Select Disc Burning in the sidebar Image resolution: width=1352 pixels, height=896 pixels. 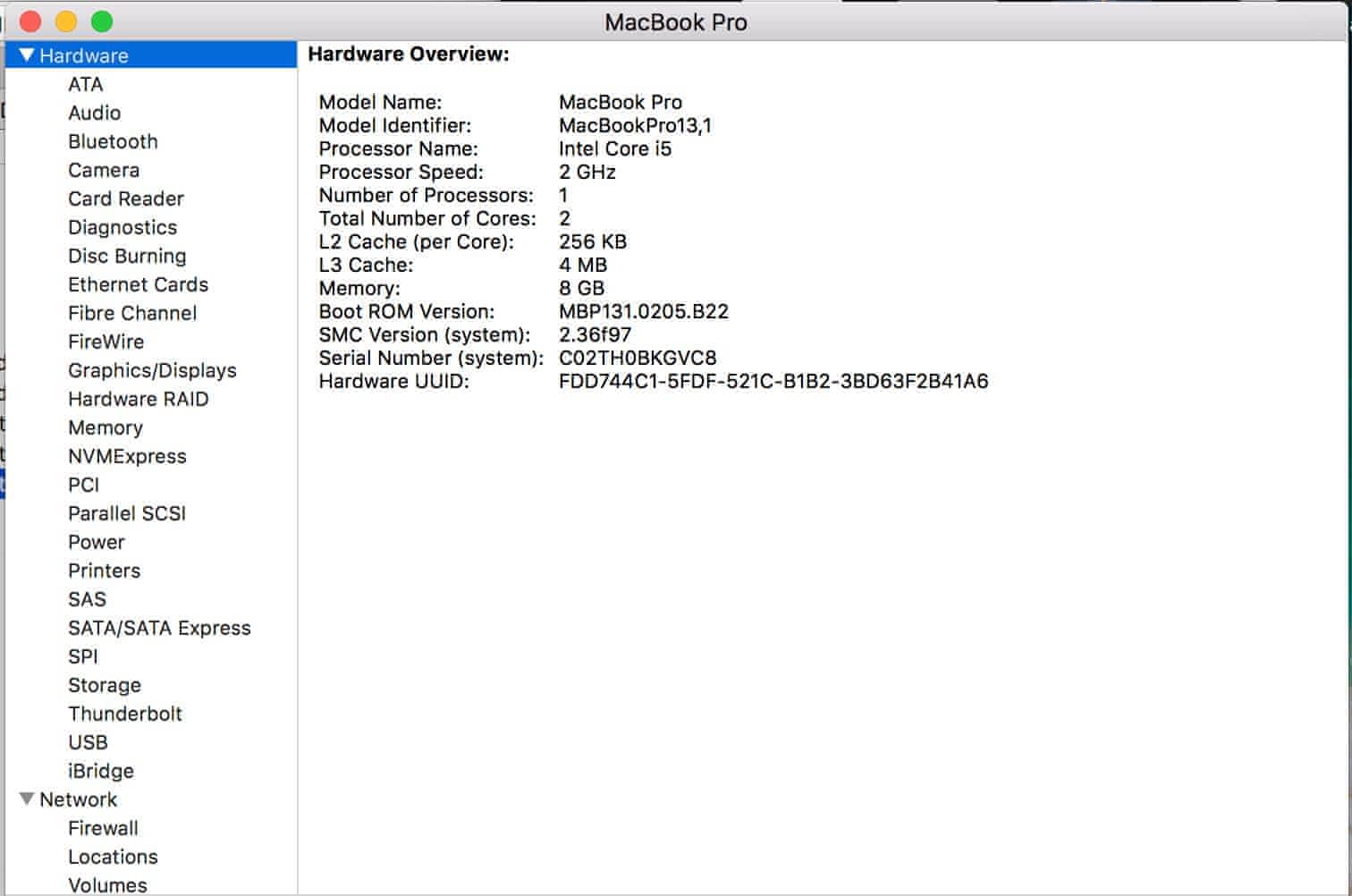127,256
